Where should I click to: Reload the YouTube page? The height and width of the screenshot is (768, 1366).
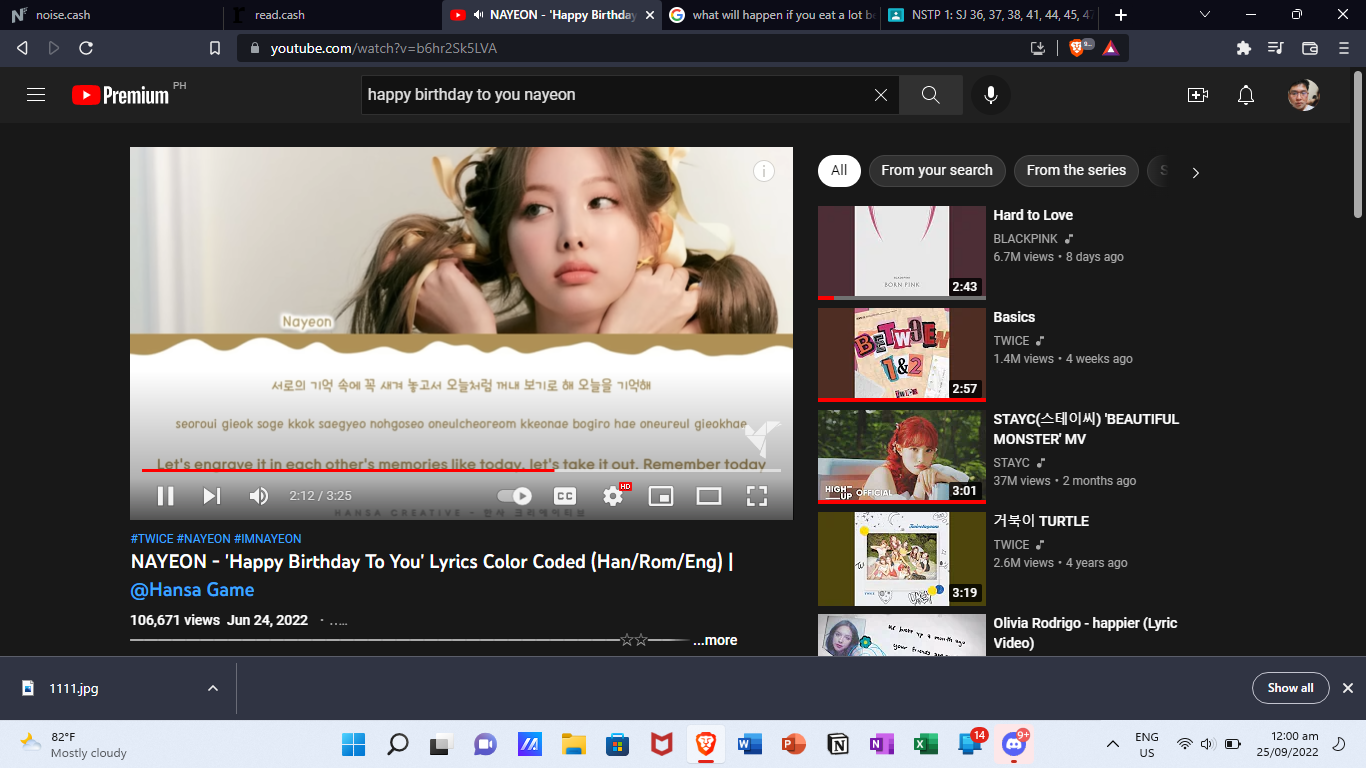coord(86,47)
